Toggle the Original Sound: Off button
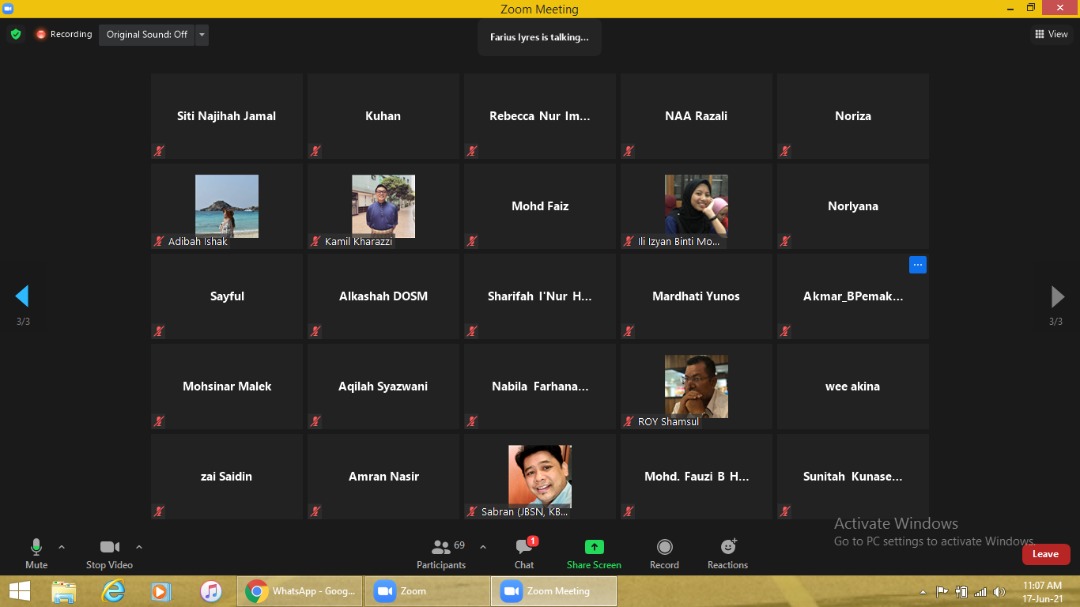This screenshot has width=1080, height=607. (x=147, y=34)
